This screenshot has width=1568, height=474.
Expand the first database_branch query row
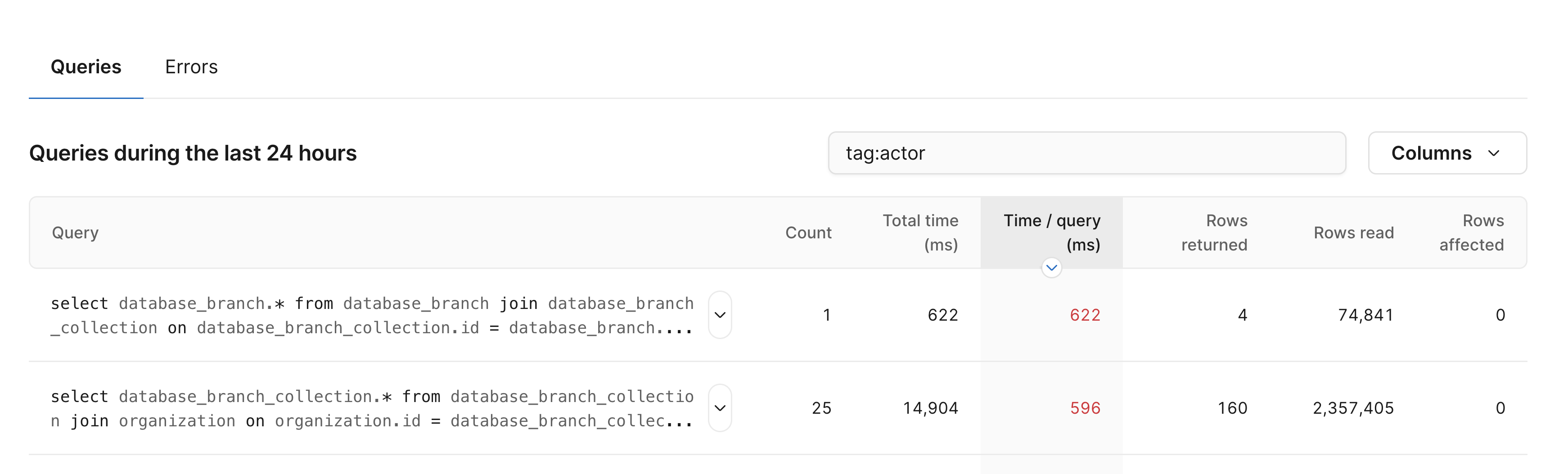720,315
